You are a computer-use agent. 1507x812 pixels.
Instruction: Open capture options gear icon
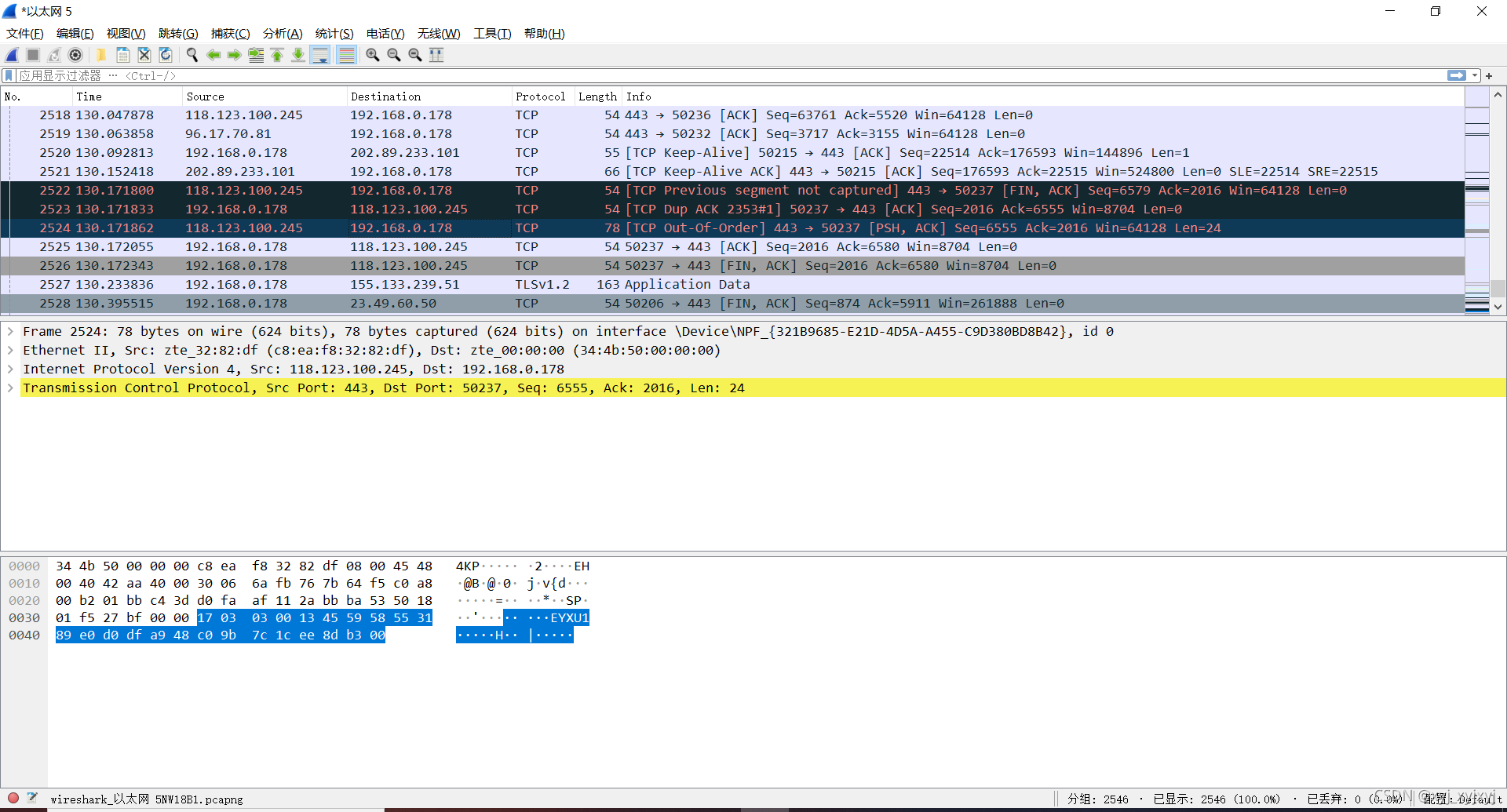click(x=75, y=55)
